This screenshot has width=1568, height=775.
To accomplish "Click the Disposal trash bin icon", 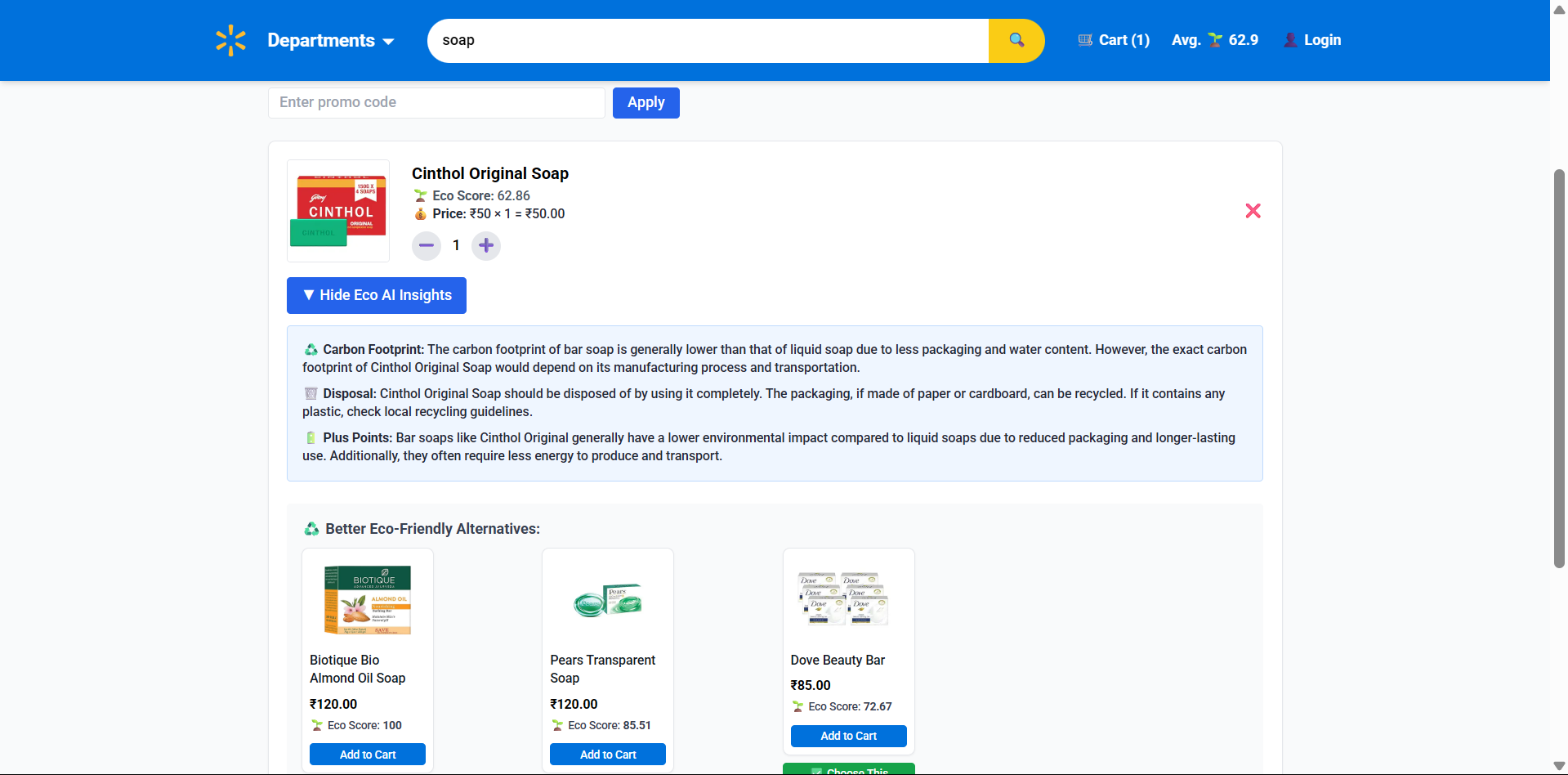I will pos(310,393).
